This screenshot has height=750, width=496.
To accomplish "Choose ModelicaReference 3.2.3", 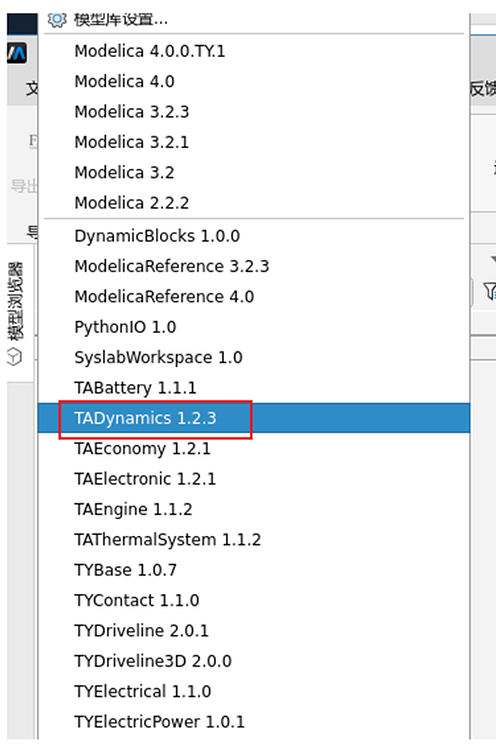I will tap(254, 266).
